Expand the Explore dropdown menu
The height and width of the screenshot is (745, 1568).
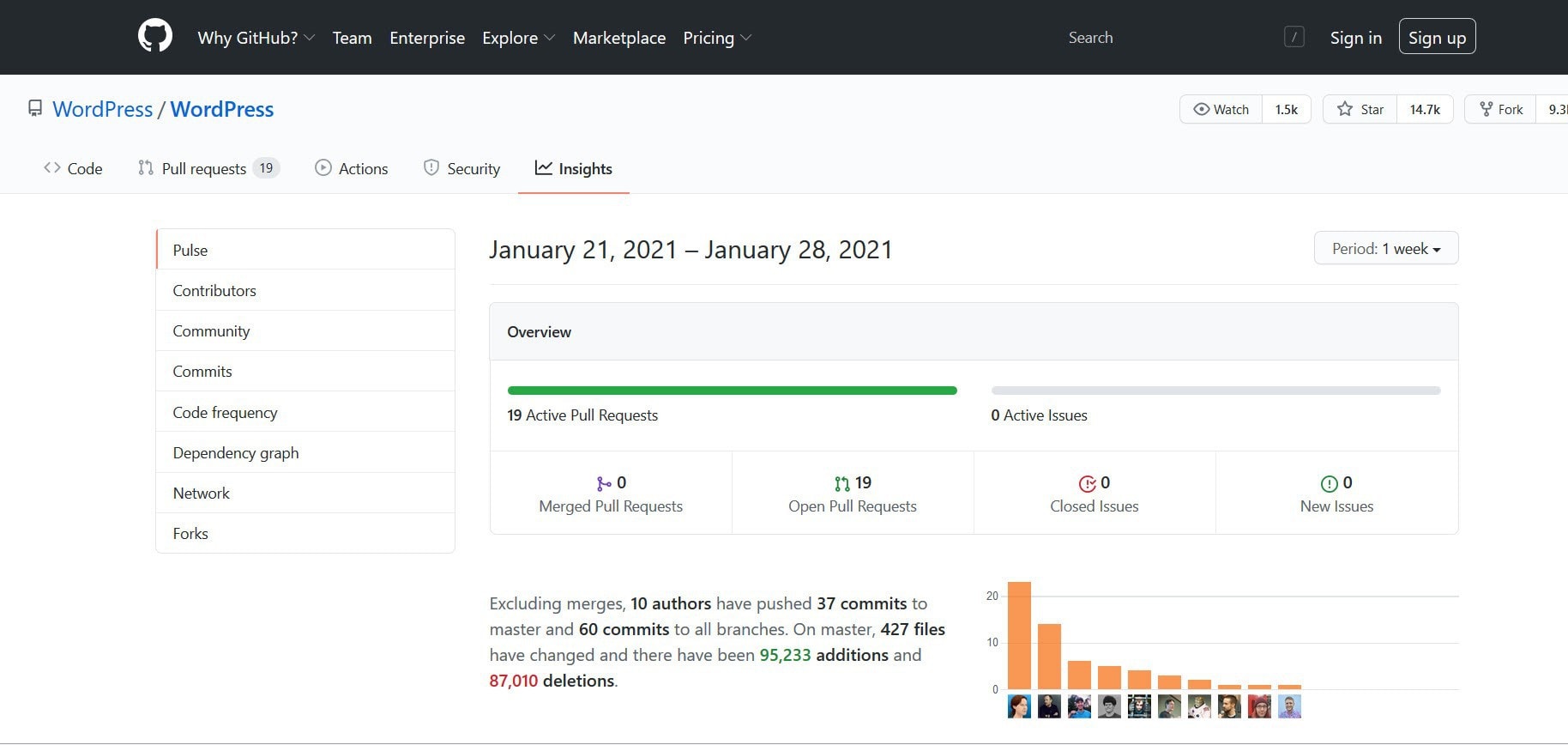(518, 38)
